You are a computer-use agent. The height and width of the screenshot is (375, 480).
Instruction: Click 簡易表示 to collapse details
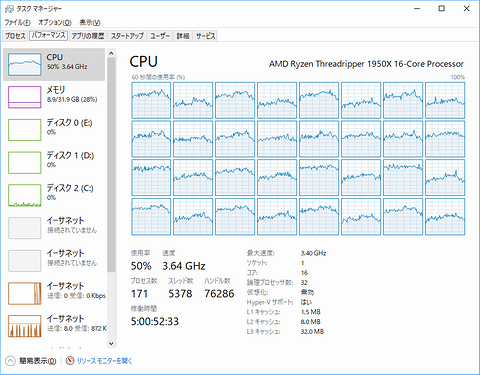tap(31, 361)
